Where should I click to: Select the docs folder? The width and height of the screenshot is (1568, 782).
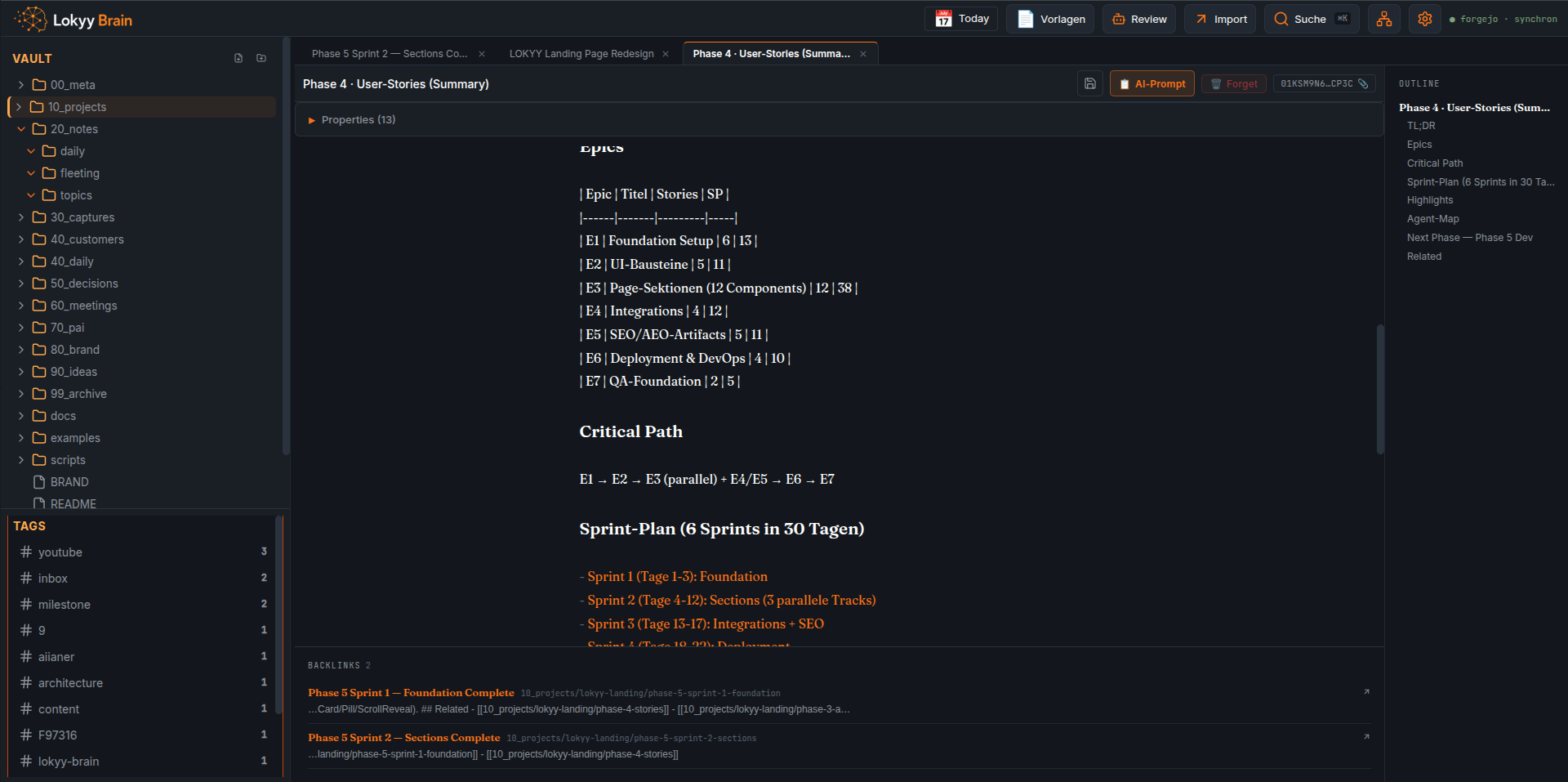click(142, 416)
